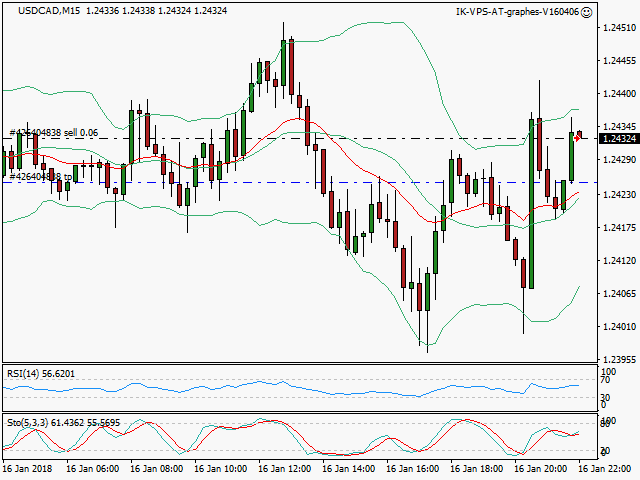Click the blue dash-dot take profit line
This screenshot has height=480, width=640.
click(x=300, y=182)
